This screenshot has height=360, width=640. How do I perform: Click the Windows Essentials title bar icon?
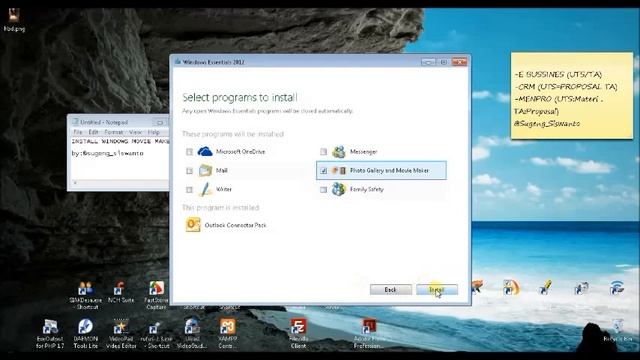point(178,62)
